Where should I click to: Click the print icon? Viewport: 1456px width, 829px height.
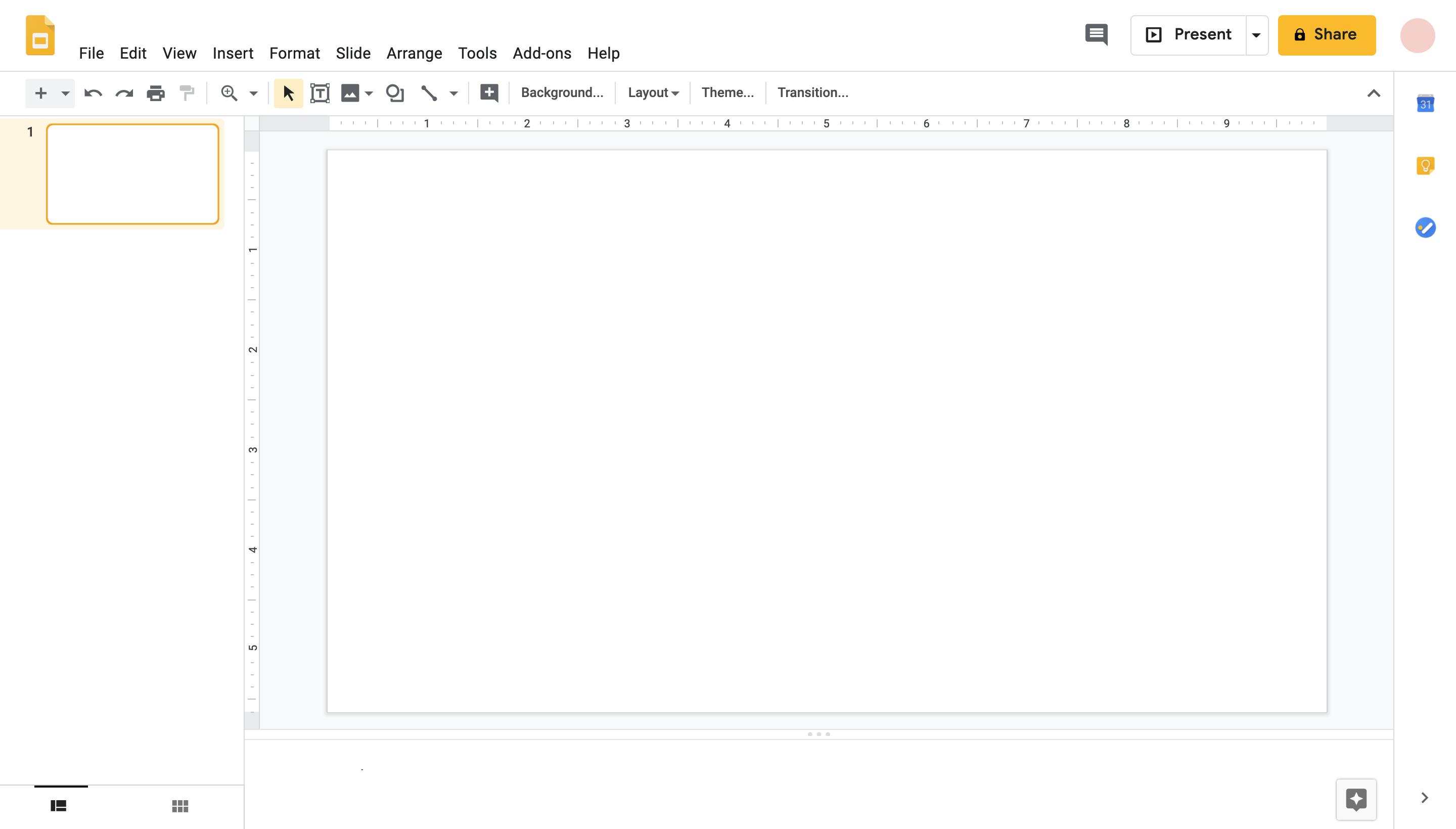(155, 93)
